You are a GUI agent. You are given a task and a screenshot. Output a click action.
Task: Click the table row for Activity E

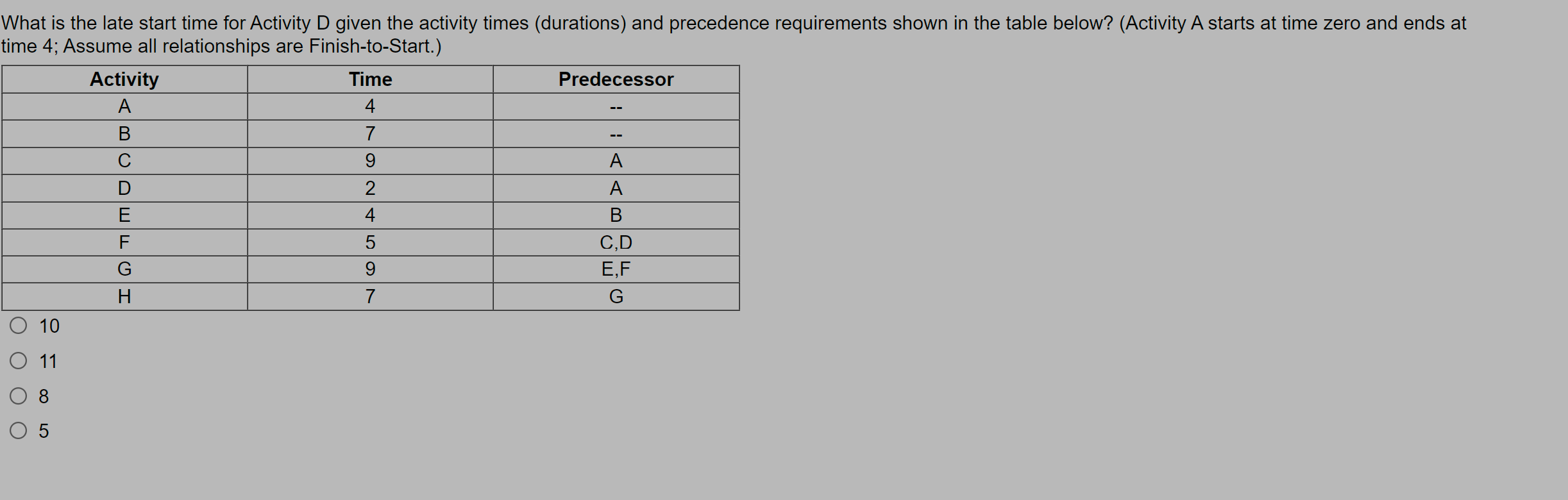(124, 214)
